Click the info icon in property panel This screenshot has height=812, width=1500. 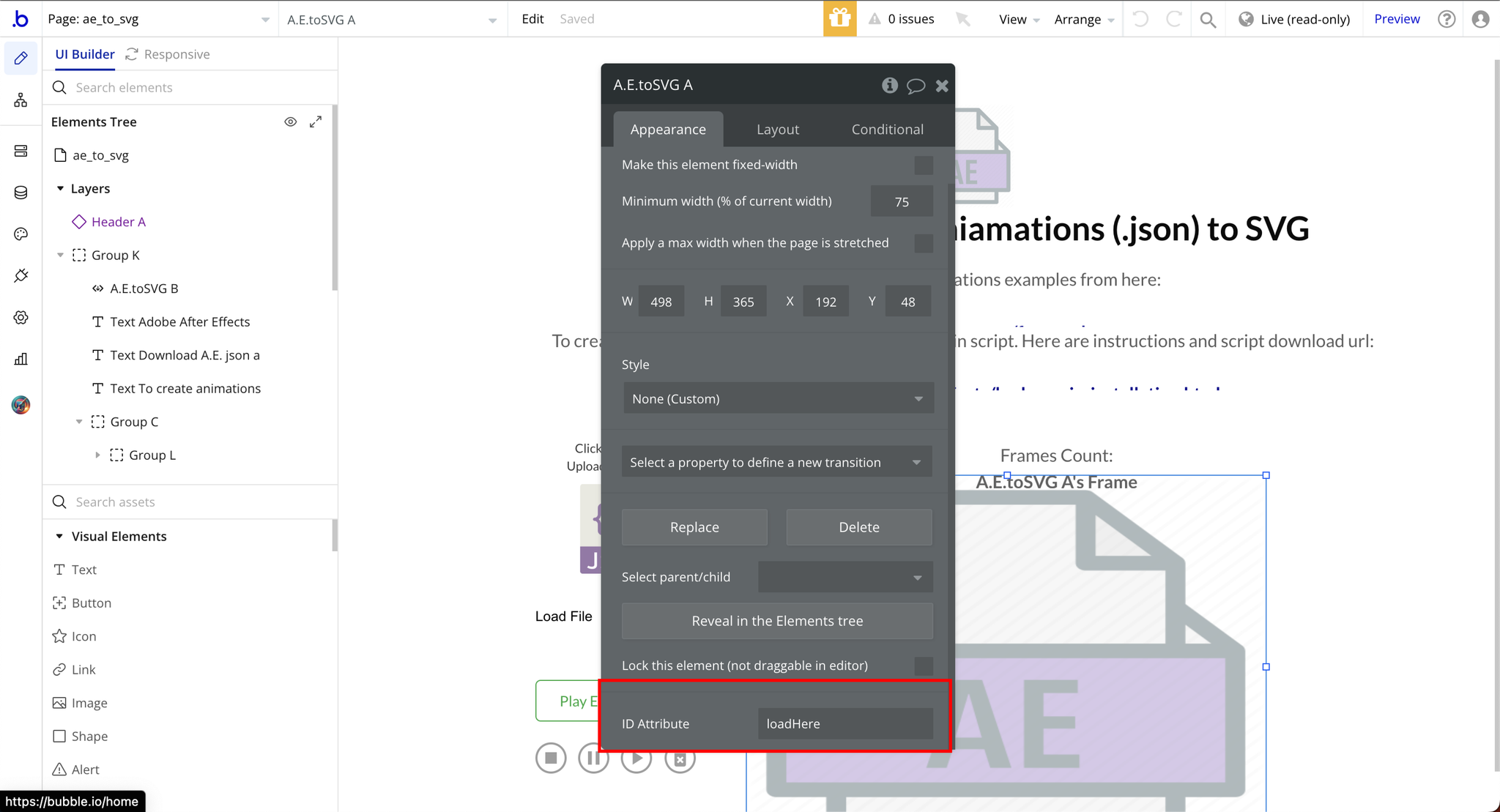[x=890, y=85]
